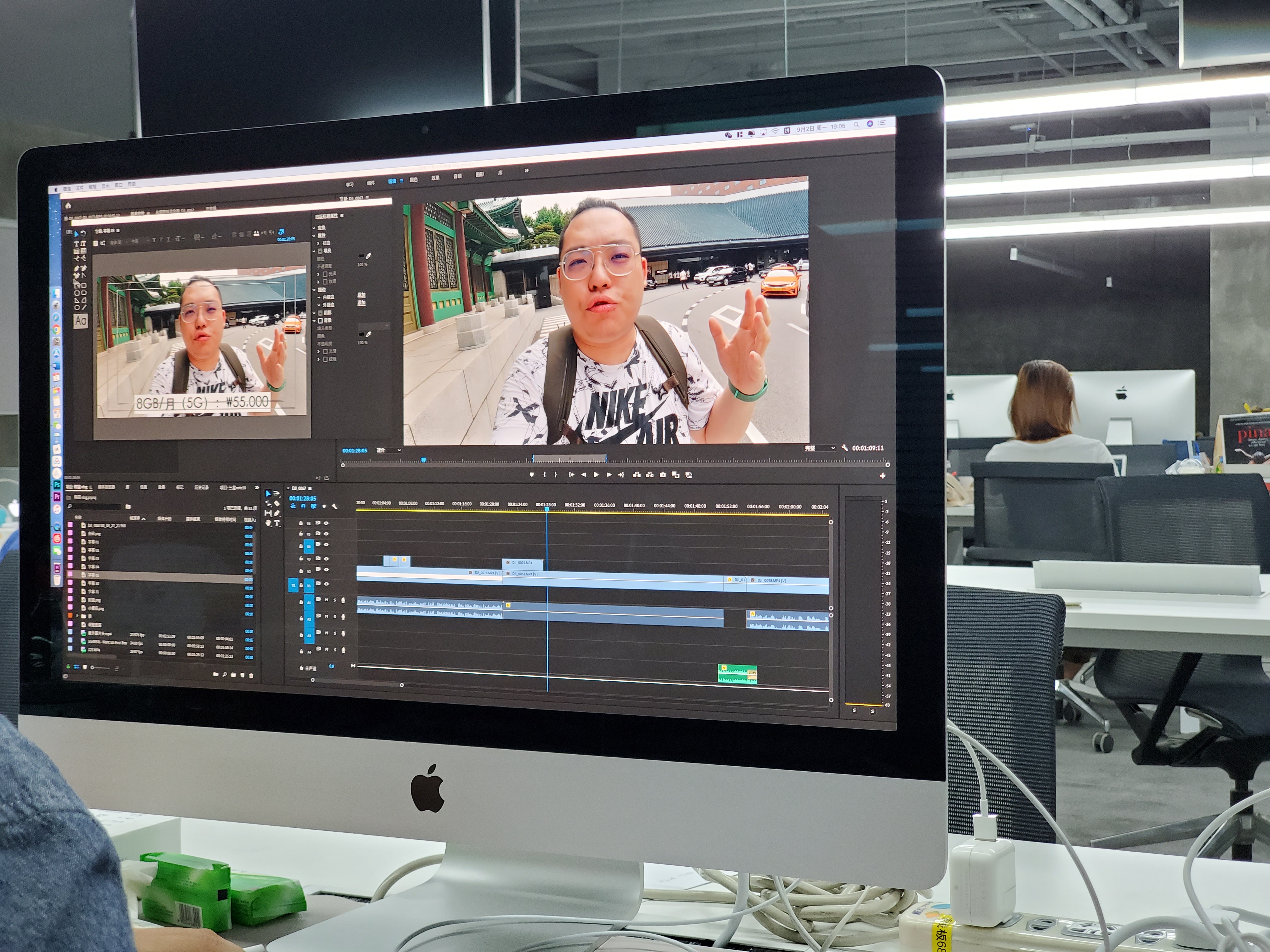Mute audio track A1

(x=327, y=600)
